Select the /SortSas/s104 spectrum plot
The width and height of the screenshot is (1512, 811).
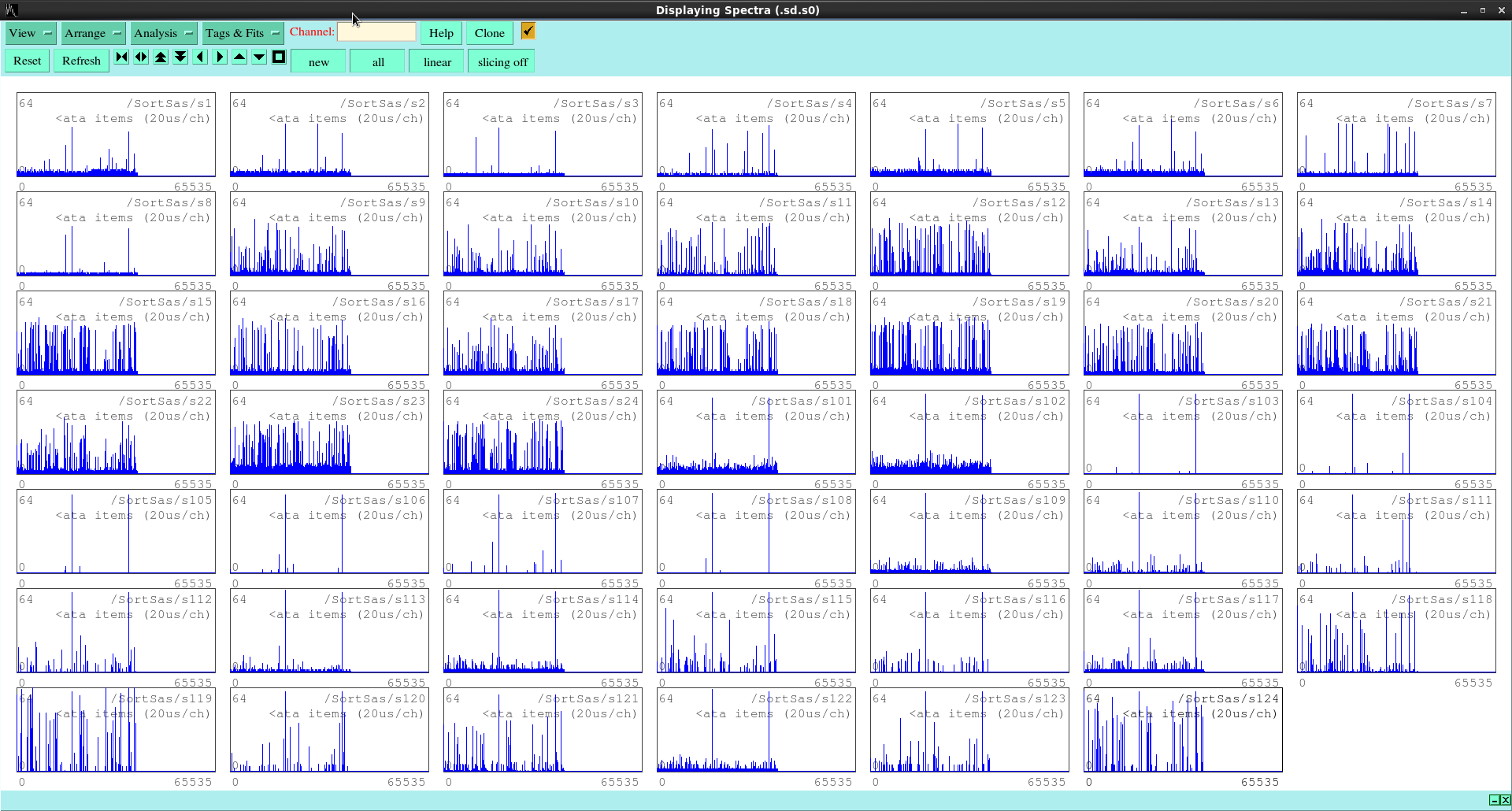click(x=1396, y=432)
